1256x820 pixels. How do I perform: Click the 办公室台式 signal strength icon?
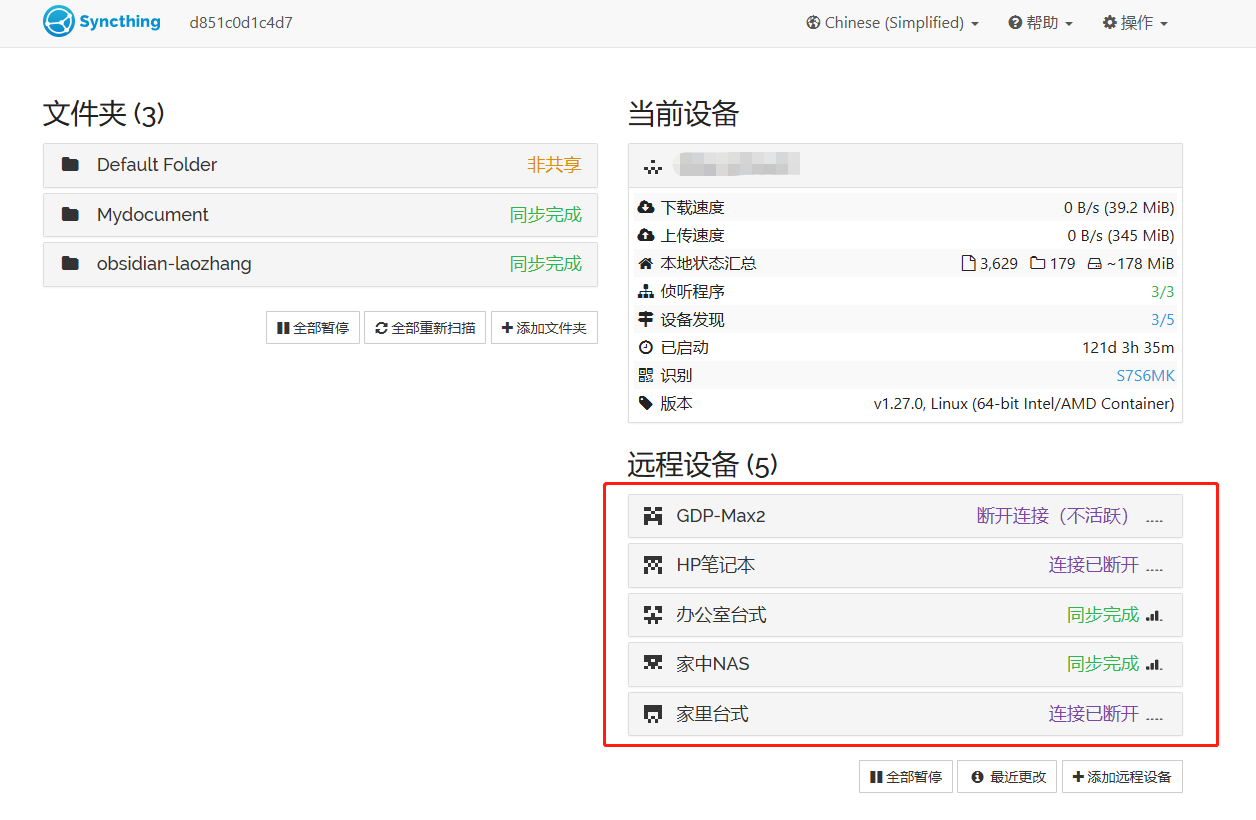1154,615
